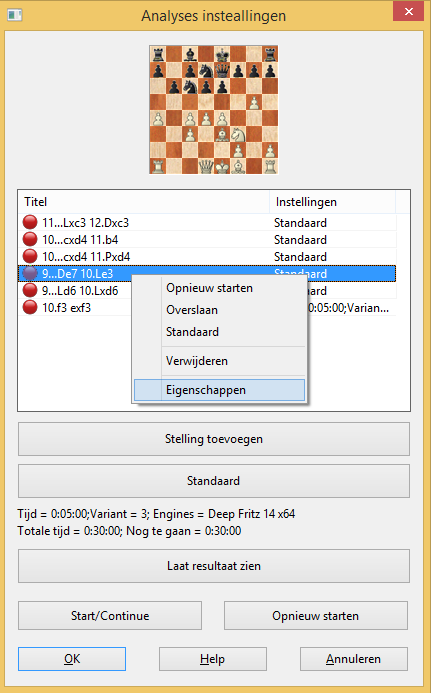Select the row 11...Lxc3 12.Dxc3
The height and width of the screenshot is (693, 431).
pyautogui.click(x=207, y=222)
